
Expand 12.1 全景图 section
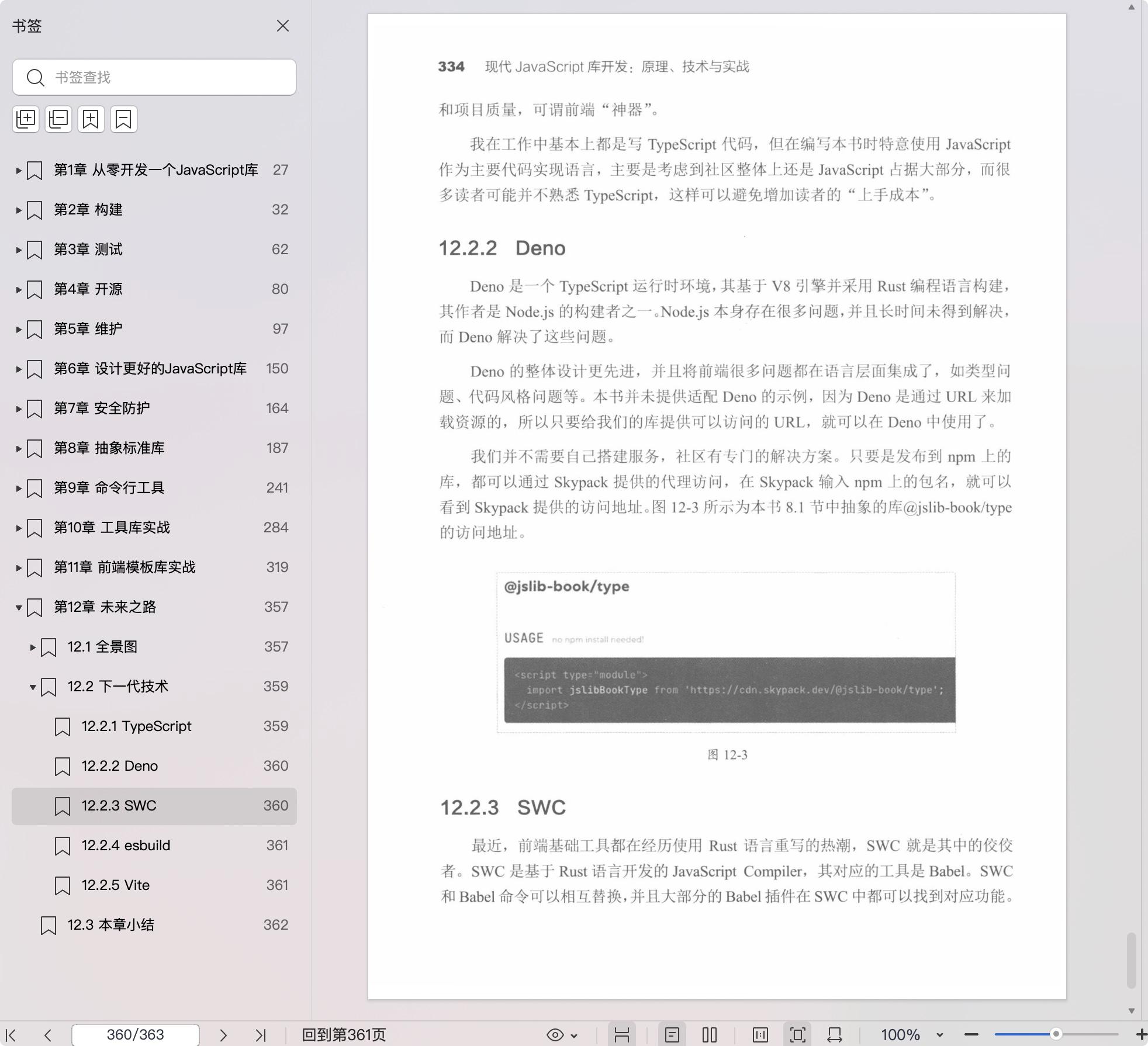pos(33,647)
